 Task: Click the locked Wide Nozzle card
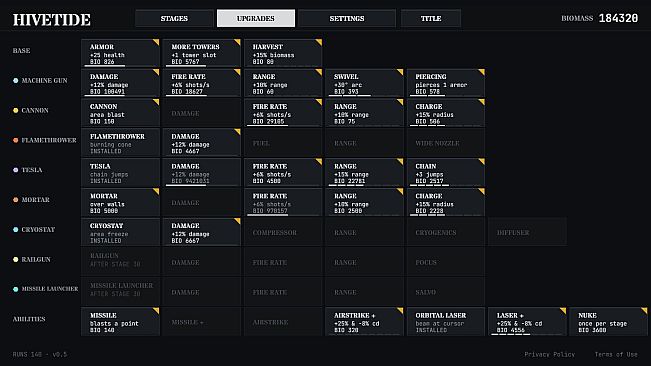(x=446, y=142)
